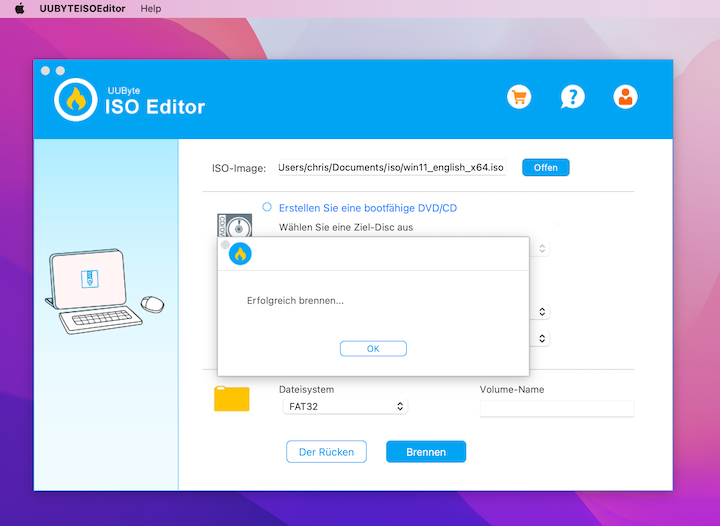Click the Volume-Name input field
Screen dimensions: 720x526
click(557, 408)
